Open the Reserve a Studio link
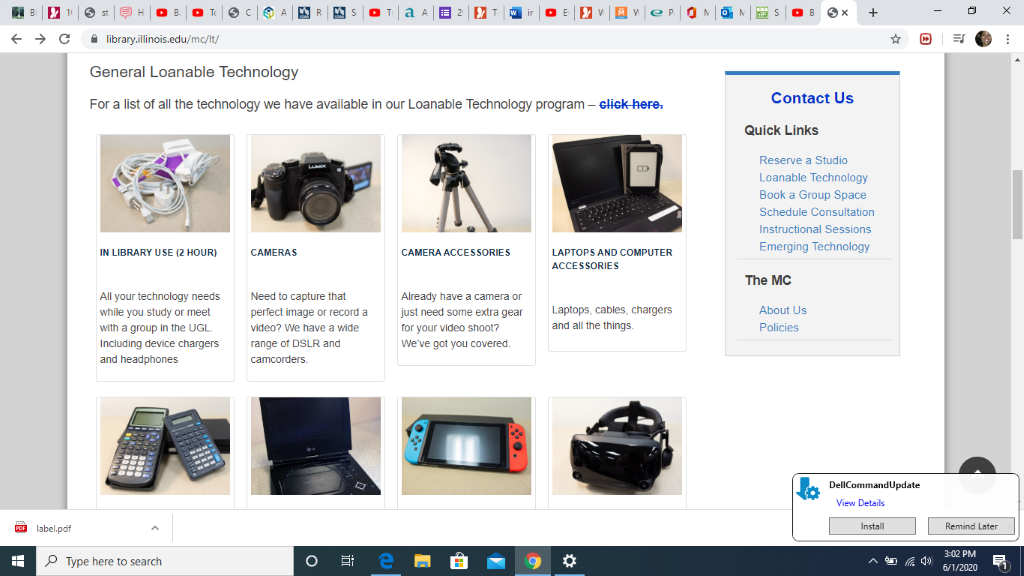 tap(803, 161)
